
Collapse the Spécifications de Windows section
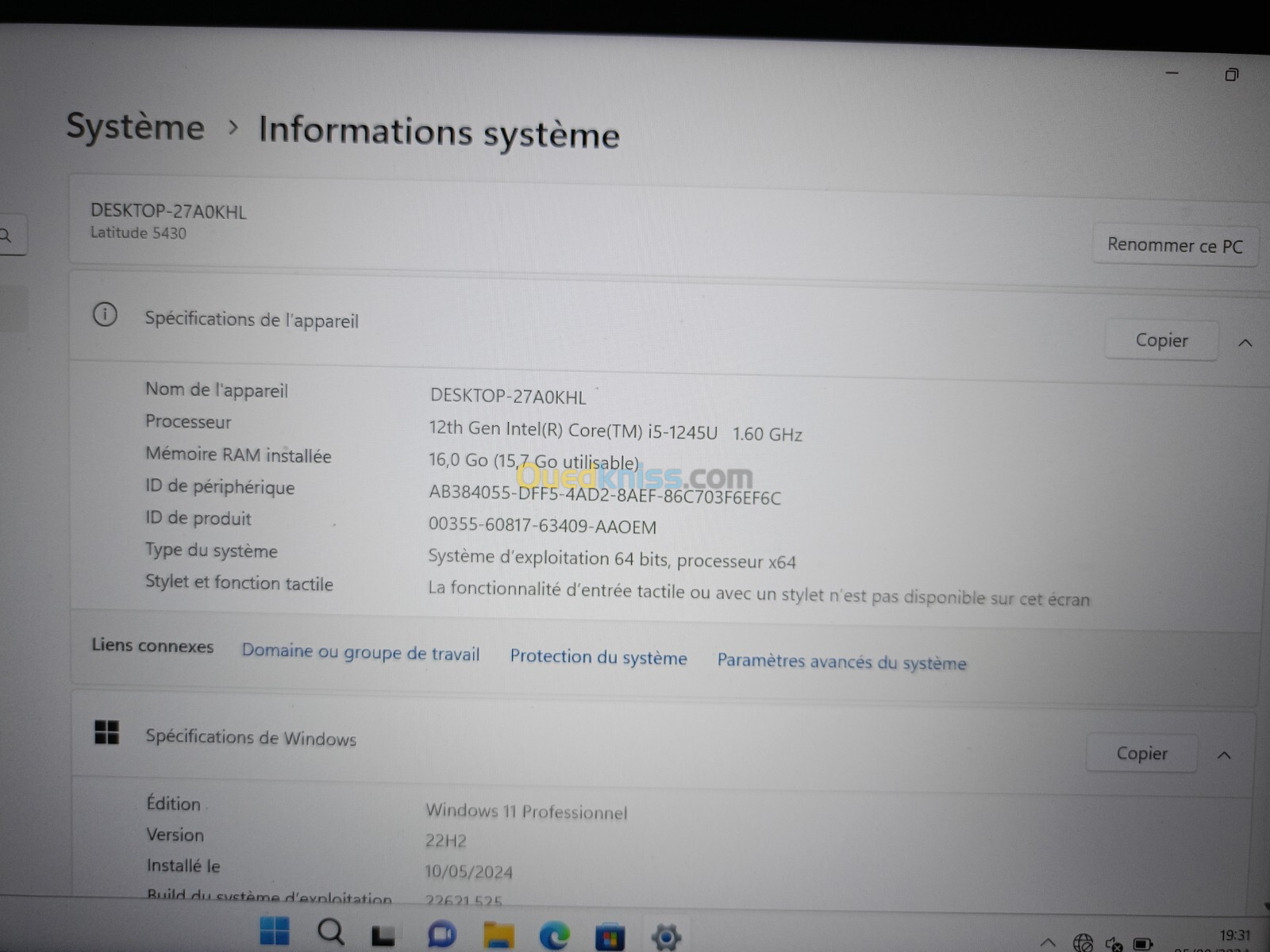1224,755
